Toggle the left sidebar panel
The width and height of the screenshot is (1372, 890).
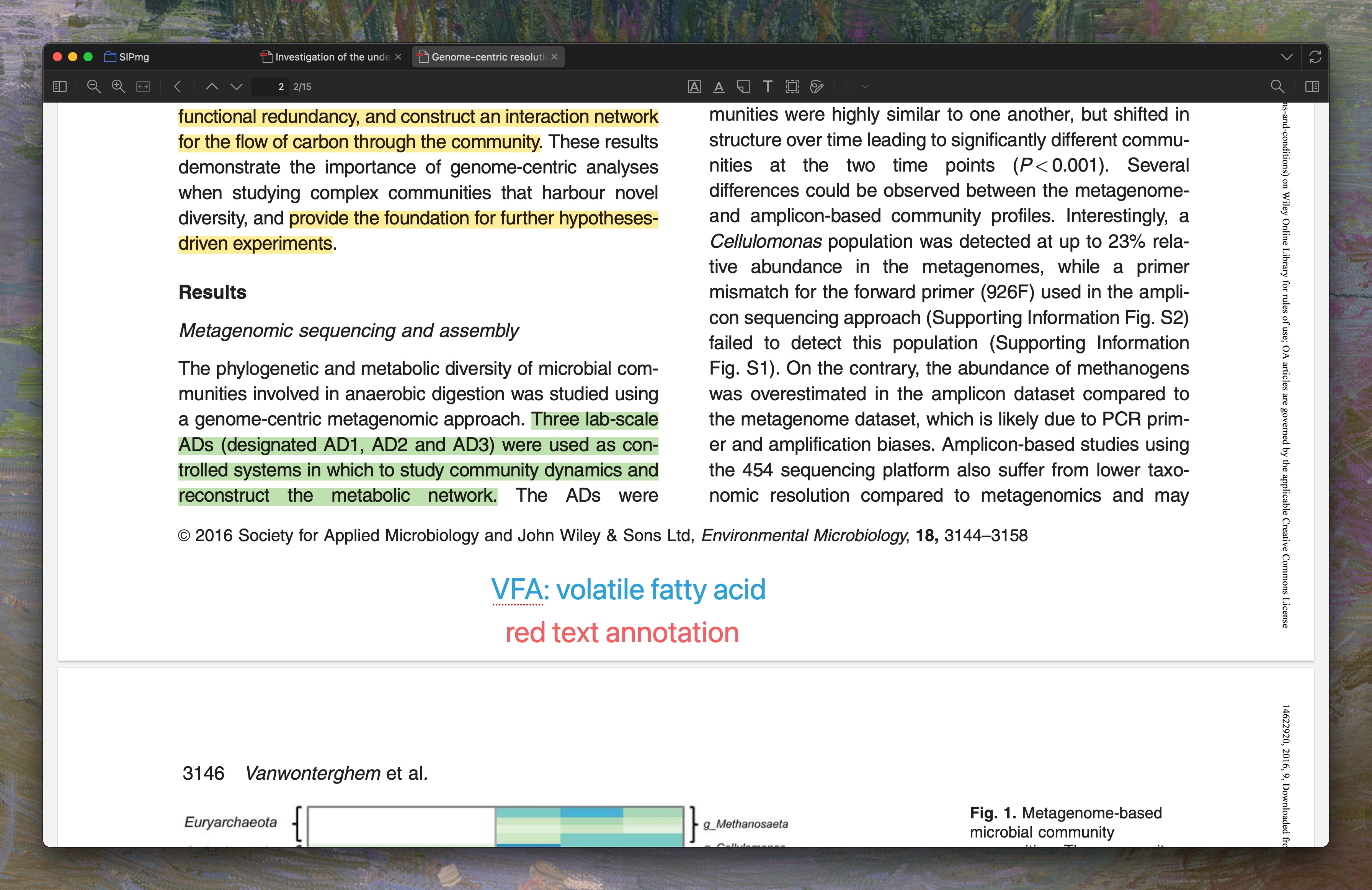pyautogui.click(x=59, y=87)
